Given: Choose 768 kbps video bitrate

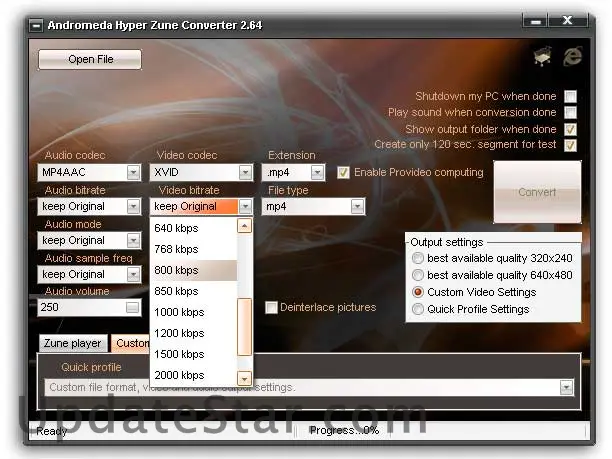Looking at the screenshot, I should 194,249.
